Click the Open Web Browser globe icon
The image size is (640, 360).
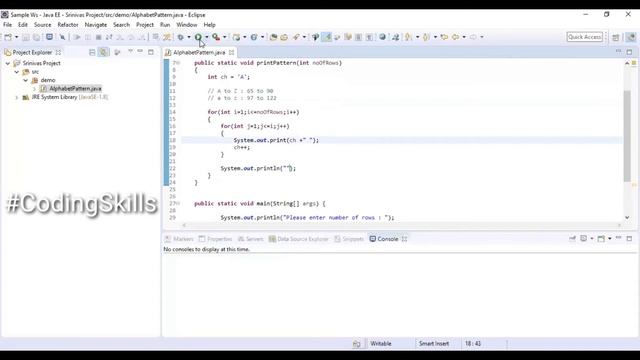point(382,37)
